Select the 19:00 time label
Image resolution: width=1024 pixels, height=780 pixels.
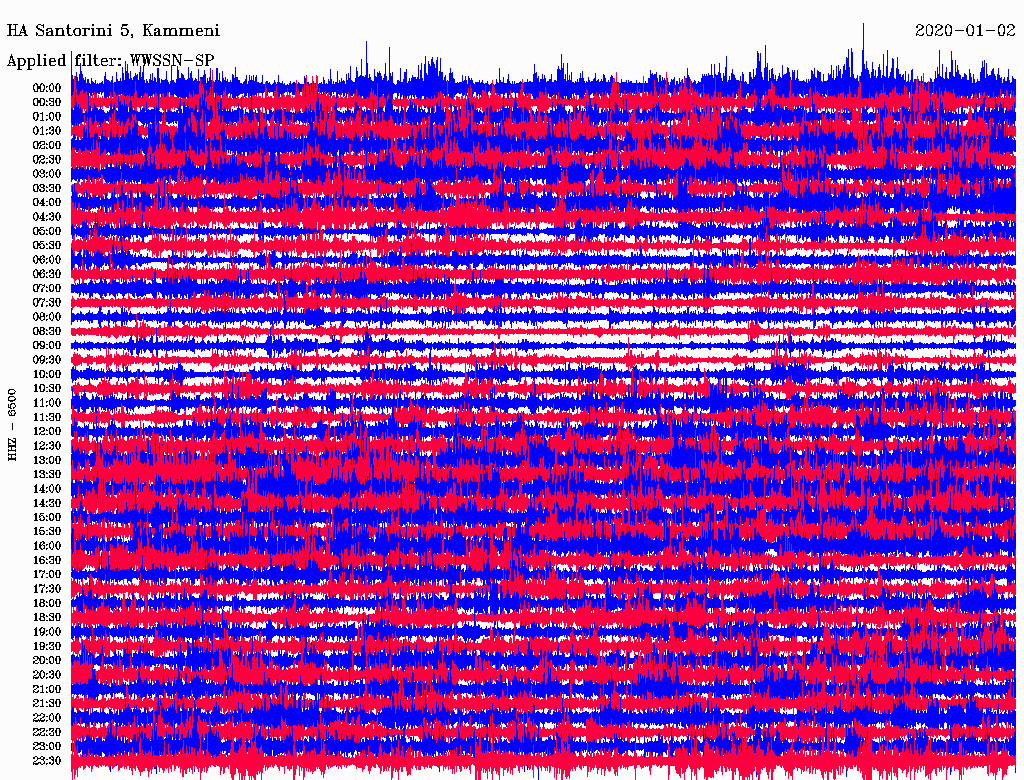47,632
